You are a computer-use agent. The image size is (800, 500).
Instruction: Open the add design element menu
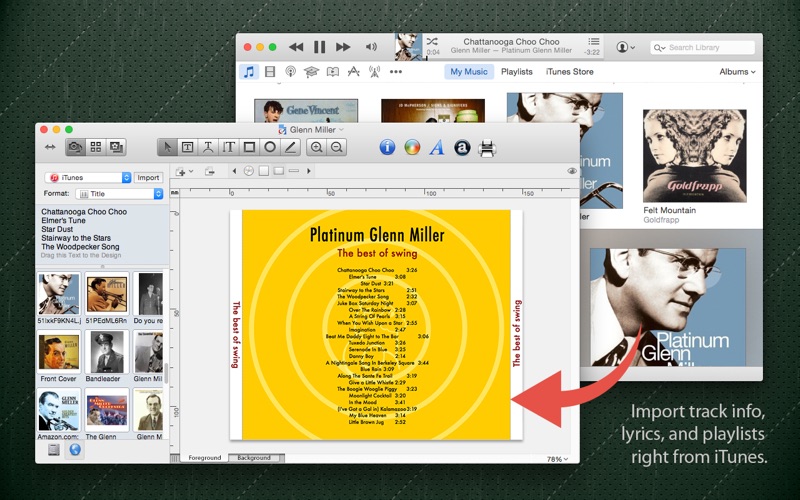click(184, 171)
